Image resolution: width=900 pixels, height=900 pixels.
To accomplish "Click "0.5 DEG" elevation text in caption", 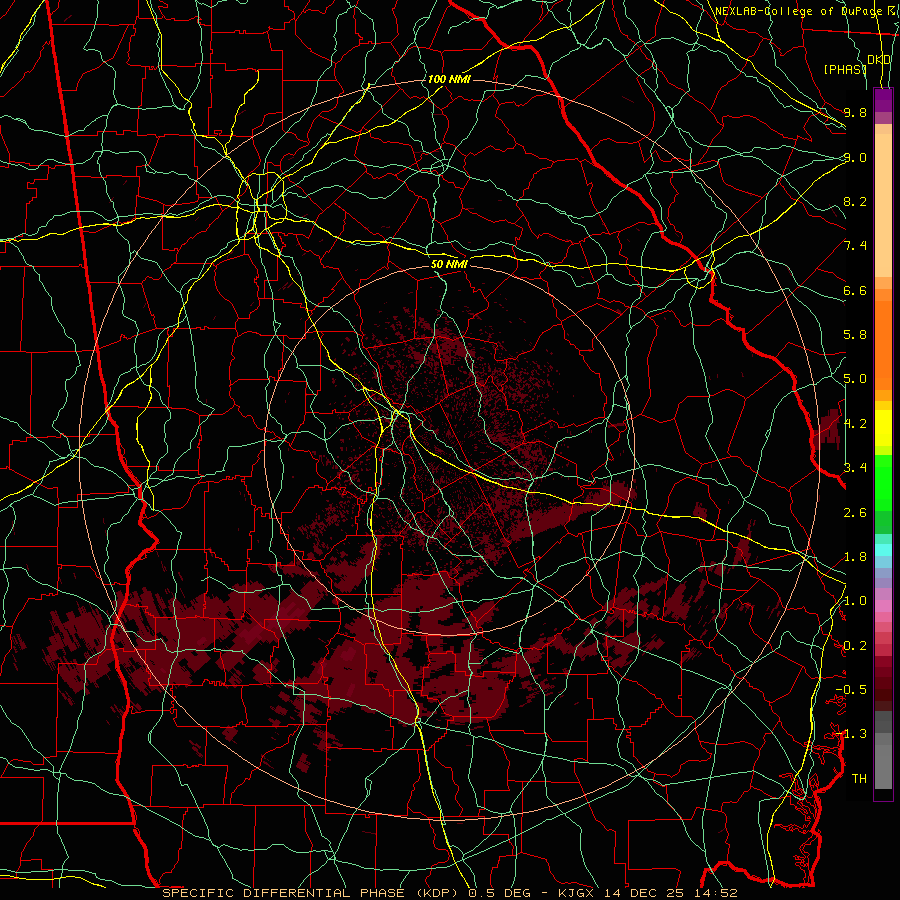I will tap(497, 893).
